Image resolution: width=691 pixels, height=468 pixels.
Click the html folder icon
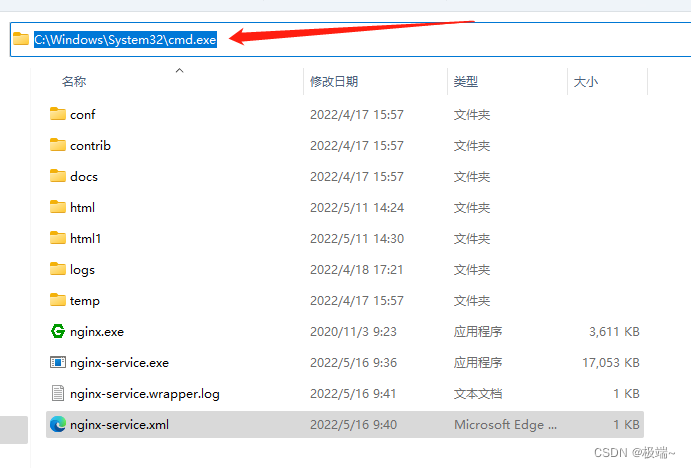pyautogui.click(x=58, y=207)
